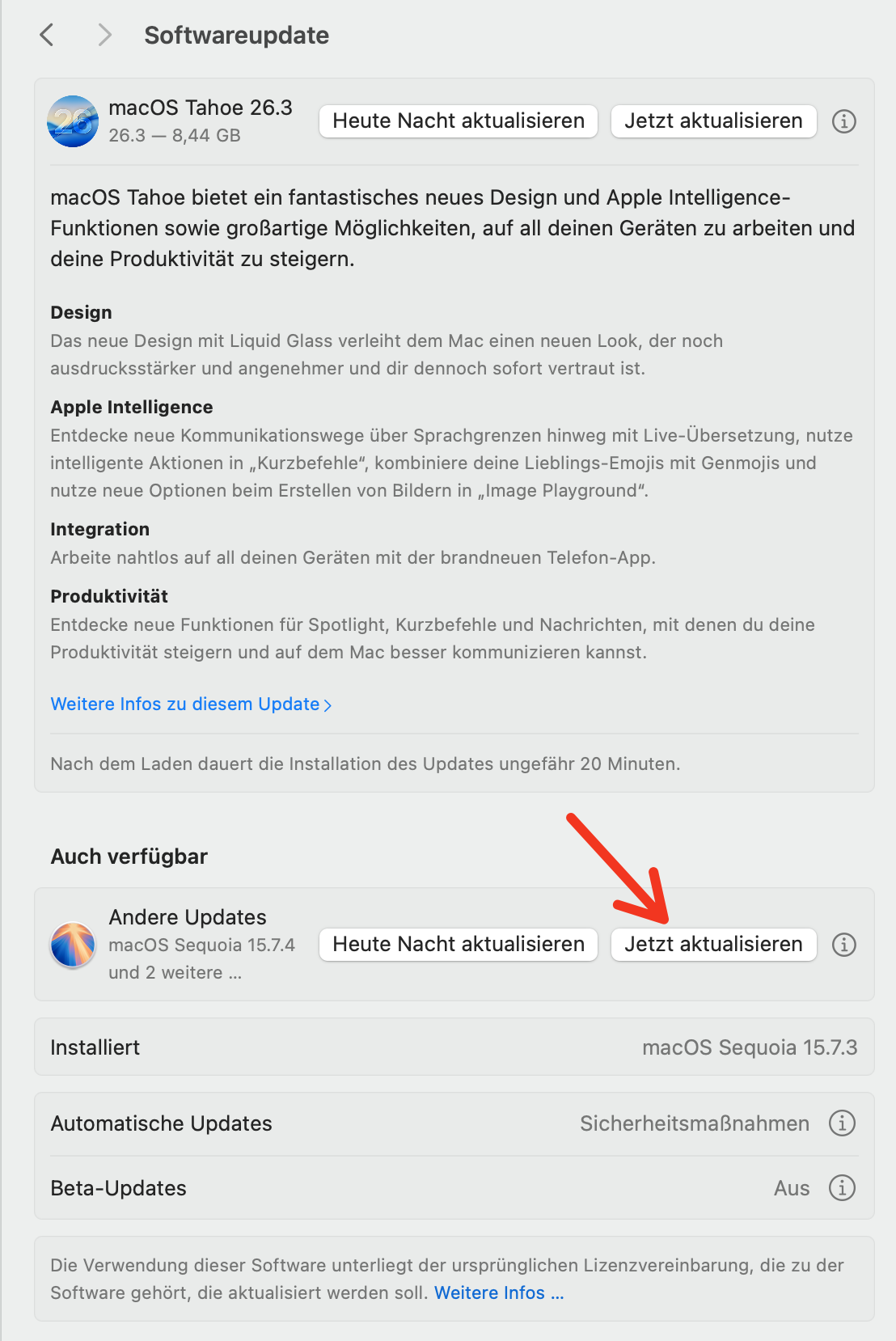Go forward with the right chevron arrow

point(104,35)
